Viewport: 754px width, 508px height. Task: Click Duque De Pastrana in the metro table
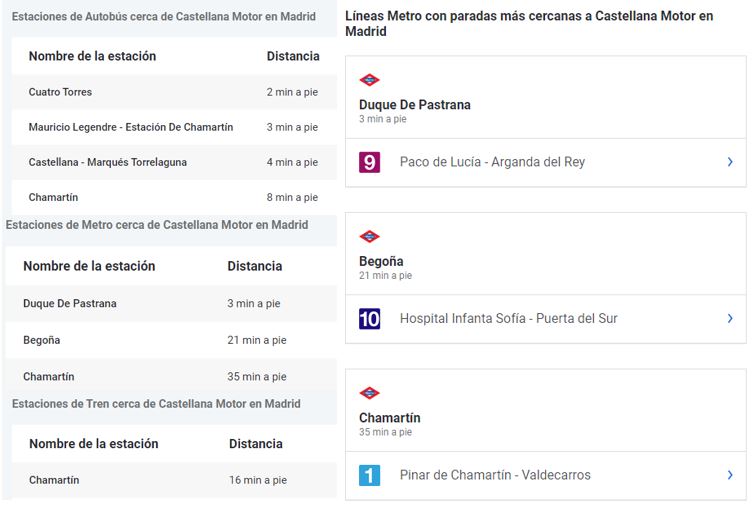[70, 303]
